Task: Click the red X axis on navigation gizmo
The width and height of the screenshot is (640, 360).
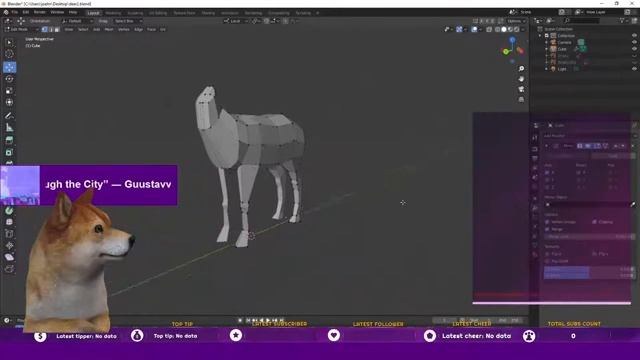Action: coord(520,51)
